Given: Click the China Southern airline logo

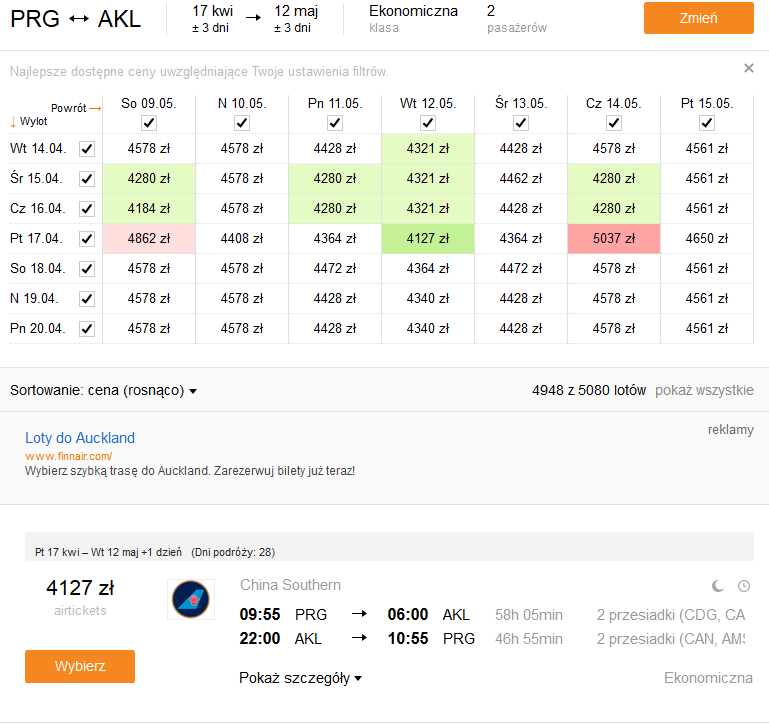Looking at the screenshot, I should [191, 599].
